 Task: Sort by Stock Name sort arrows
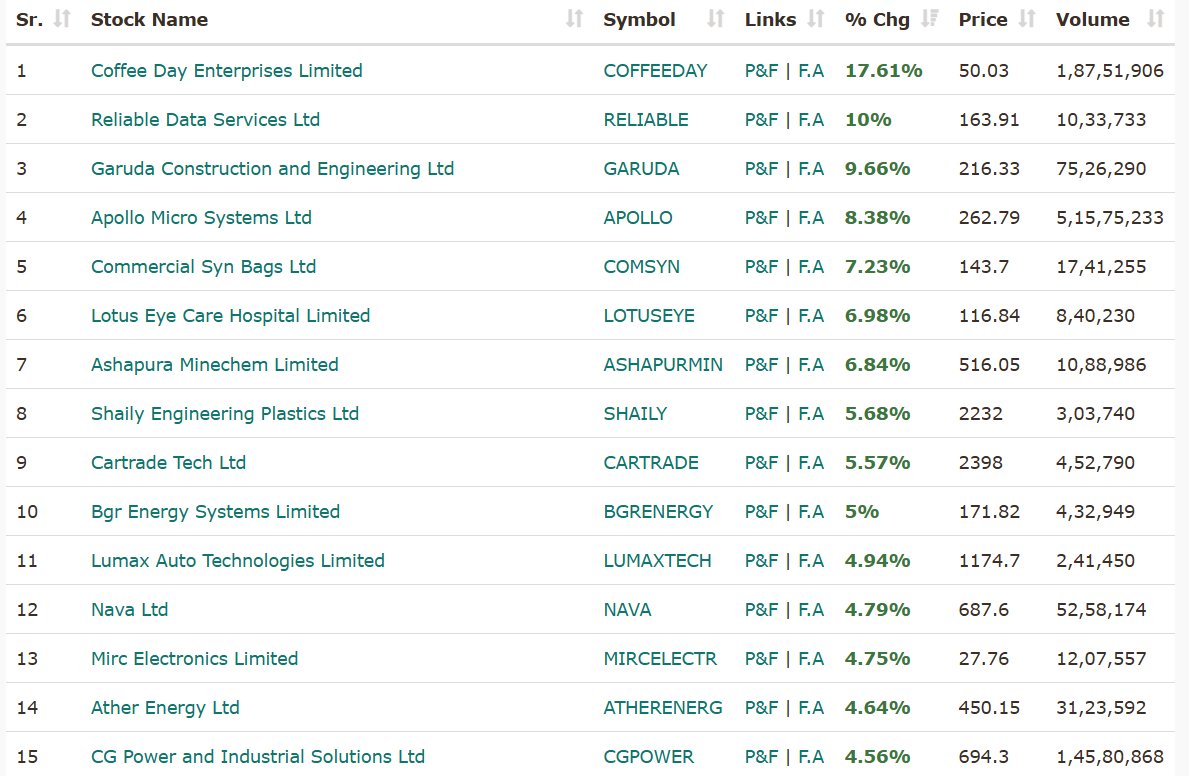coord(575,19)
